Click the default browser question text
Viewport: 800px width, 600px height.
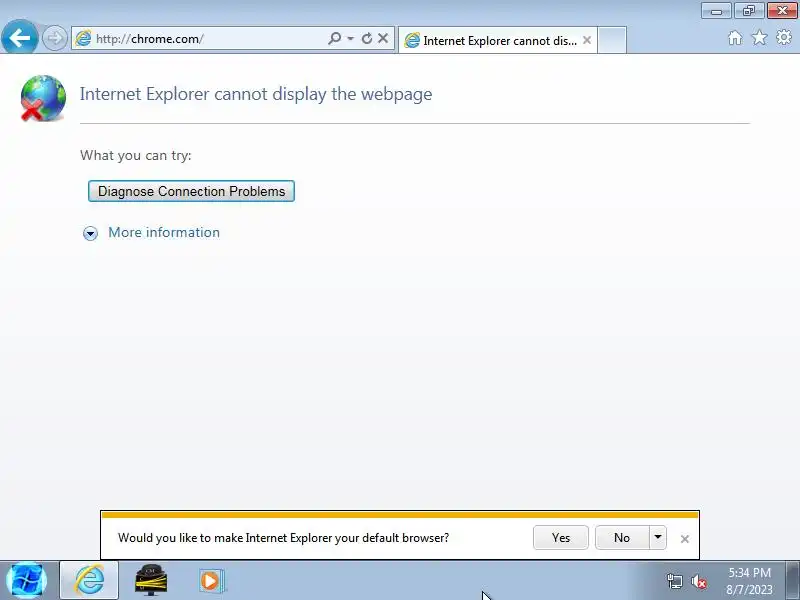(284, 538)
